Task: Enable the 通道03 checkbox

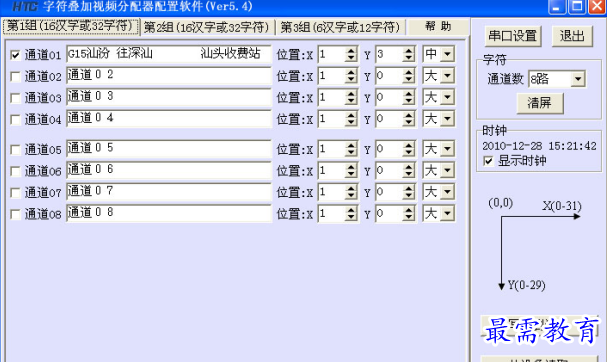Action: pyautogui.click(x=15, y=98)
